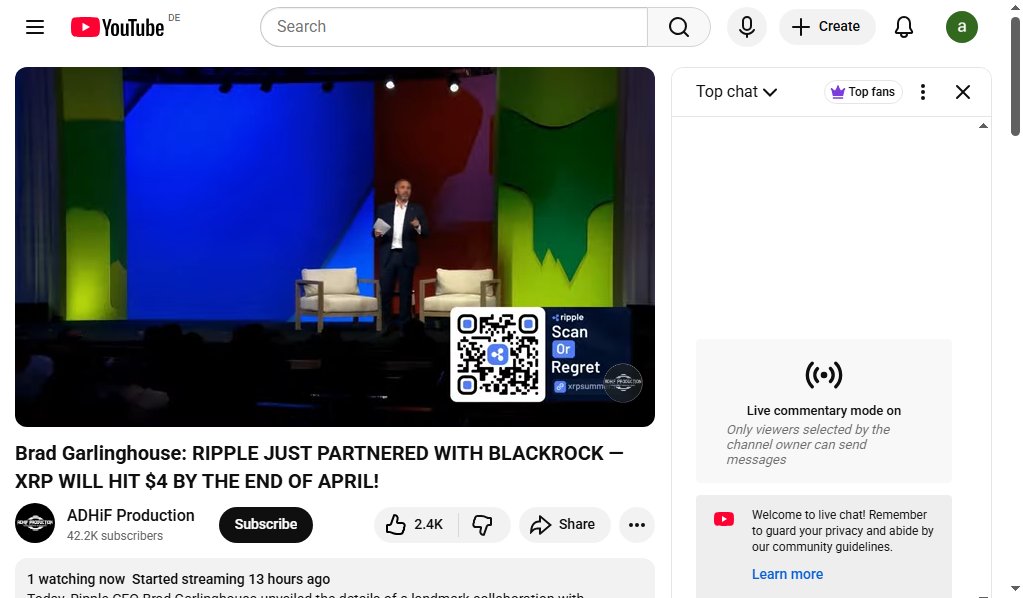This screenshot has height=598, width=1023.
Task: Share the video
Action: (564, 524)
